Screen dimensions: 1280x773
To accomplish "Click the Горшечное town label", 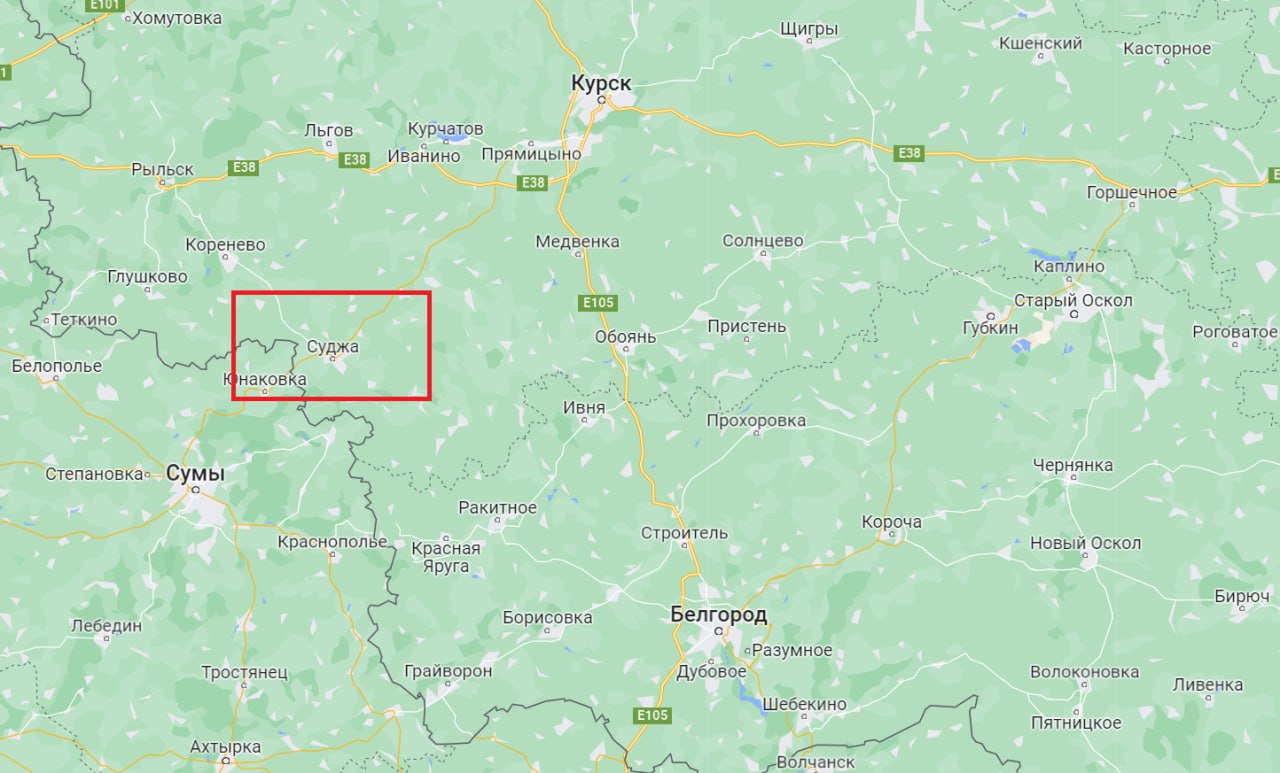I will point(1132,192).
